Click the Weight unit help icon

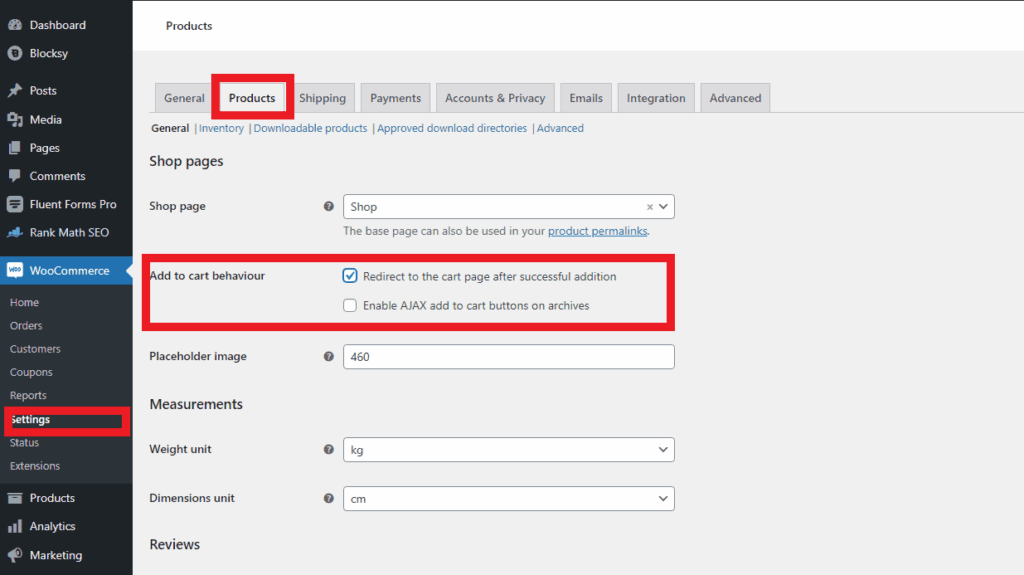tap(328, 450)
